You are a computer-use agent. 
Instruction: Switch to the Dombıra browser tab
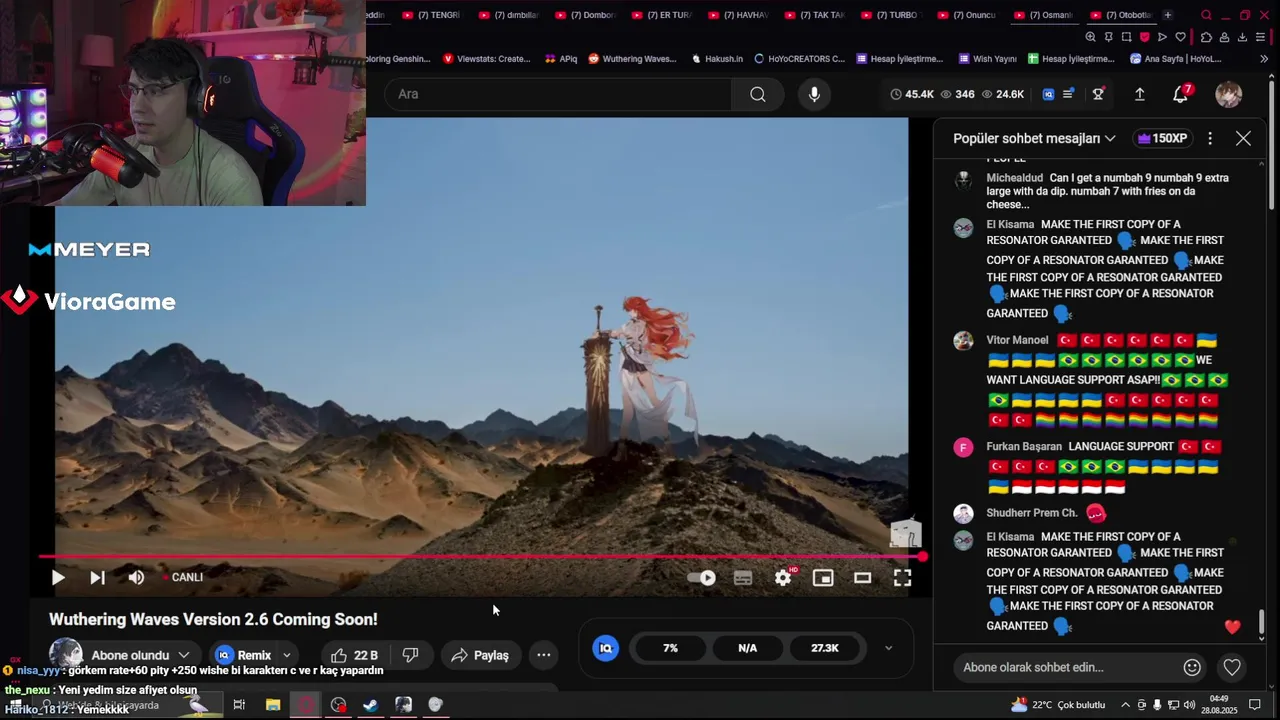589,15
